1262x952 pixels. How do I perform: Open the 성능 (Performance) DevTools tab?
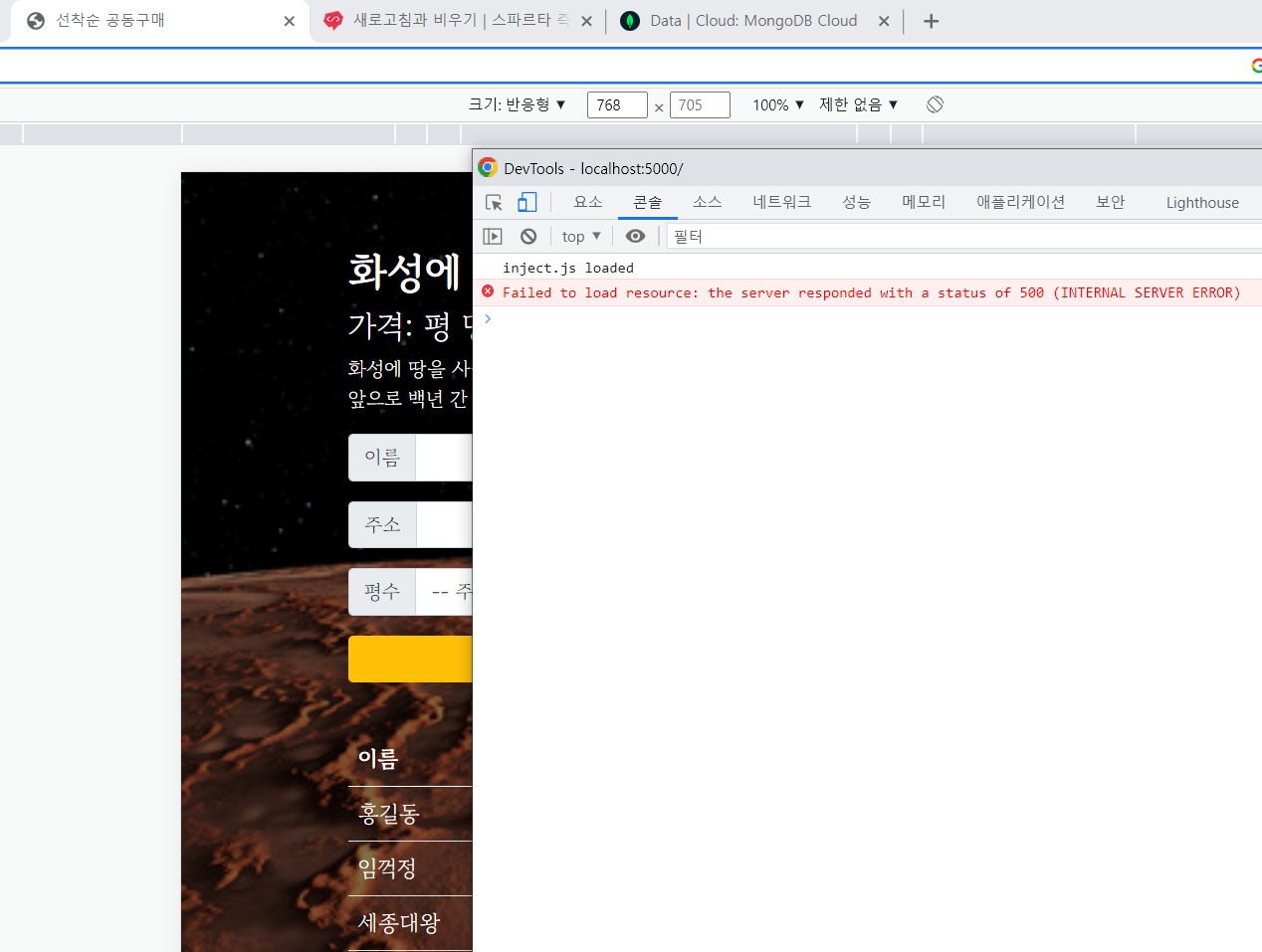[857, 202]
